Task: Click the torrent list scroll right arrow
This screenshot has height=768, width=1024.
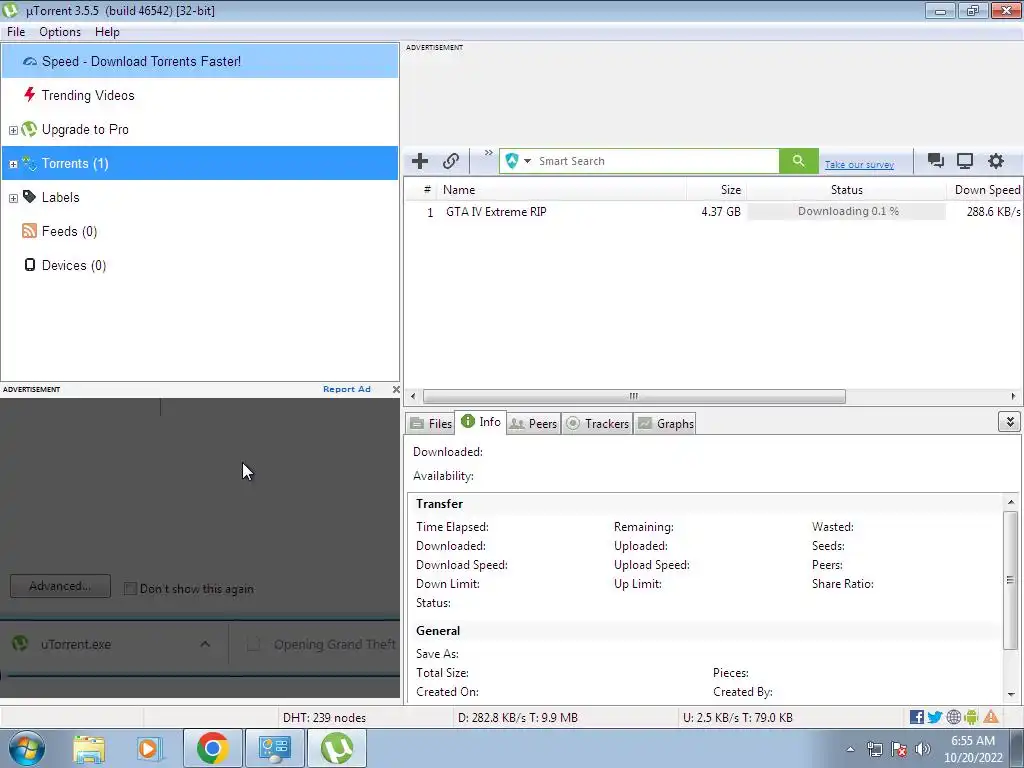Action: 1013,396
